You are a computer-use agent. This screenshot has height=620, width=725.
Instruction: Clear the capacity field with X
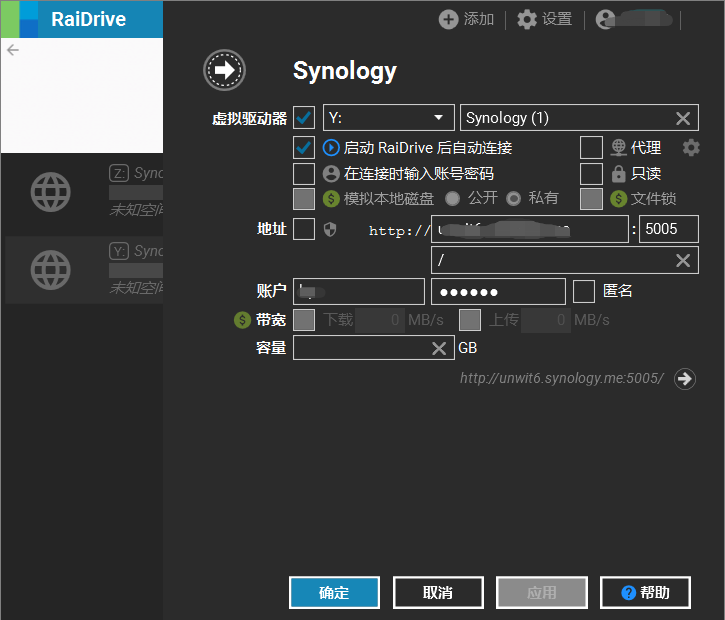tap(439, 348)
